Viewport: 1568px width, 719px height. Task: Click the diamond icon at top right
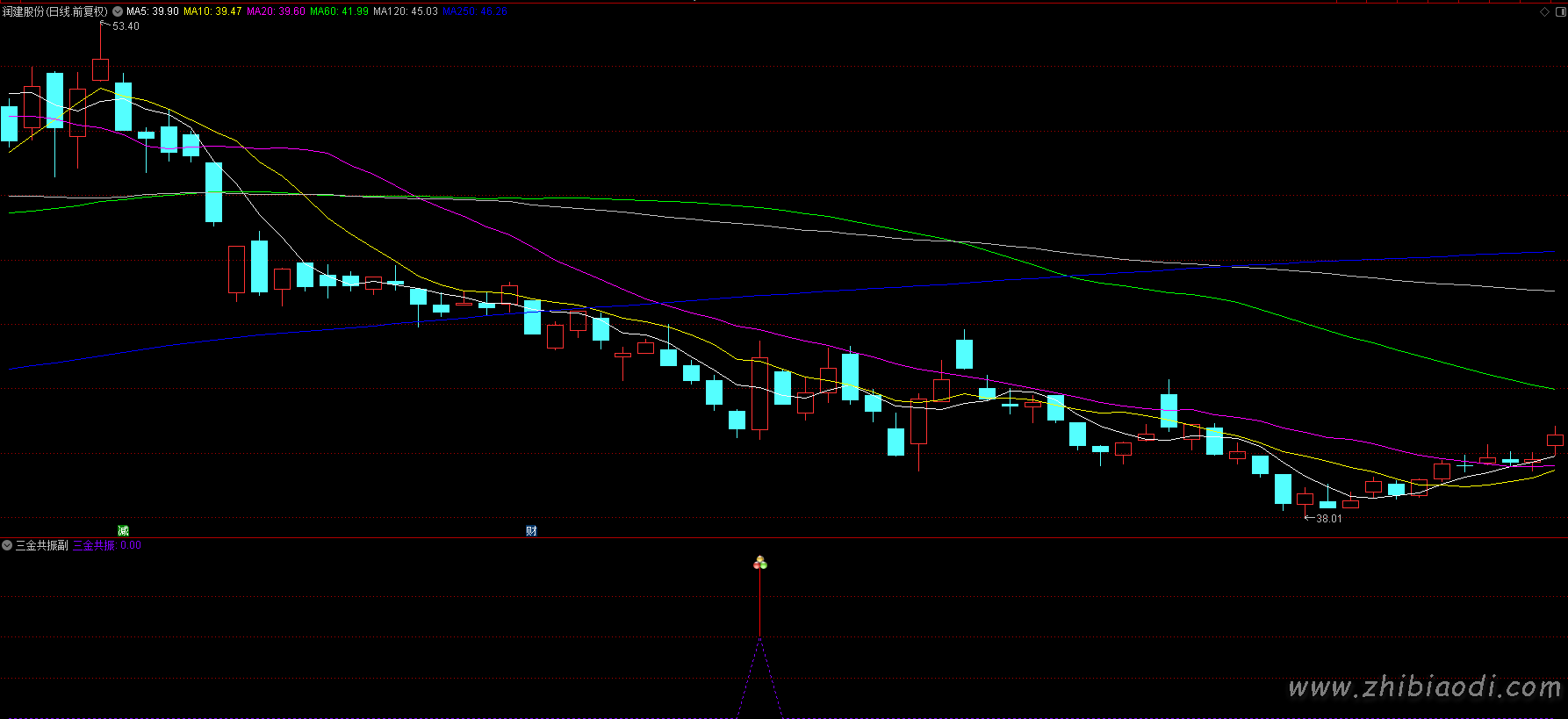point(1545,11)
